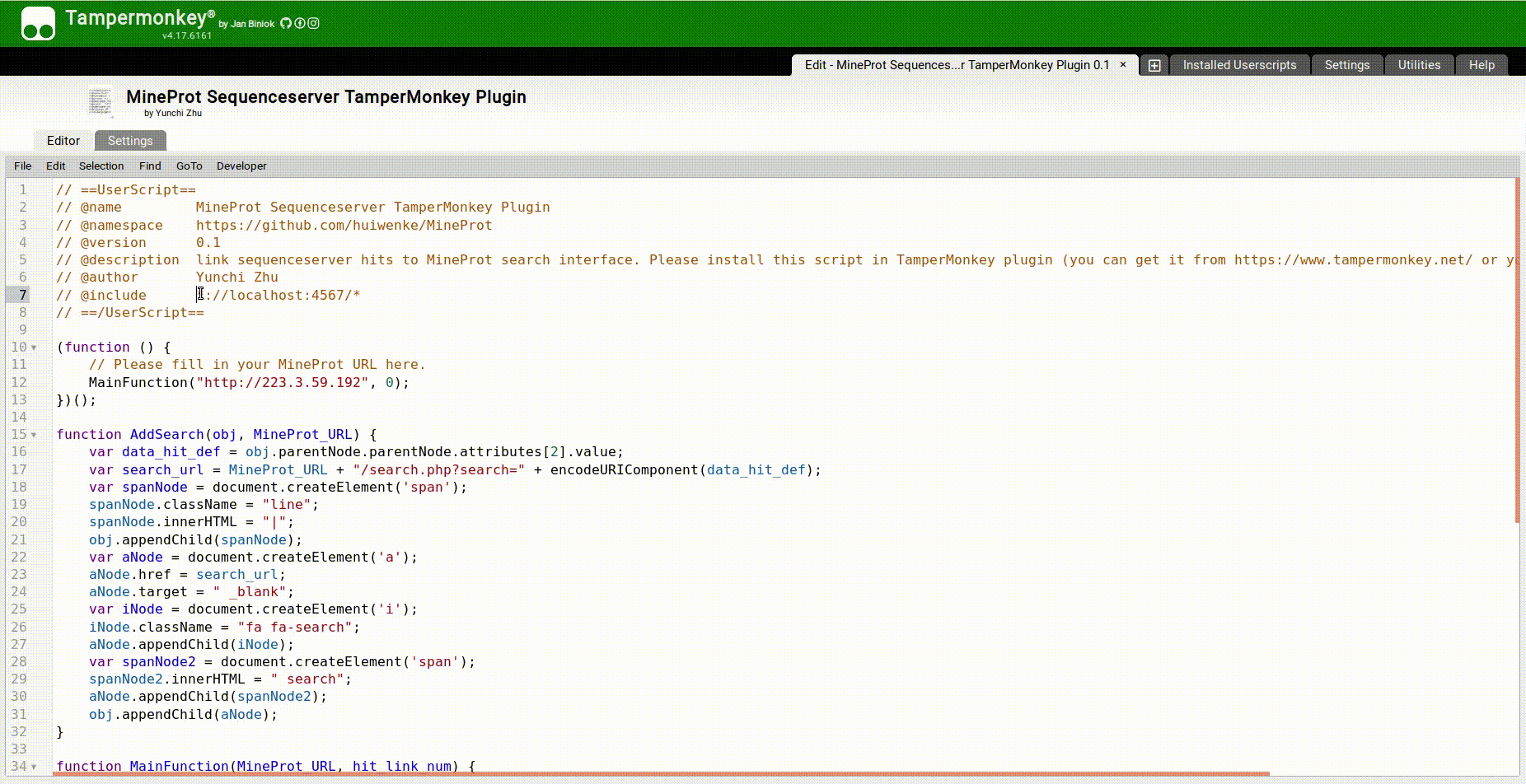Open the Help tab
The height and width of the screenshot is (784, 1526).
tap(1482, 65)
